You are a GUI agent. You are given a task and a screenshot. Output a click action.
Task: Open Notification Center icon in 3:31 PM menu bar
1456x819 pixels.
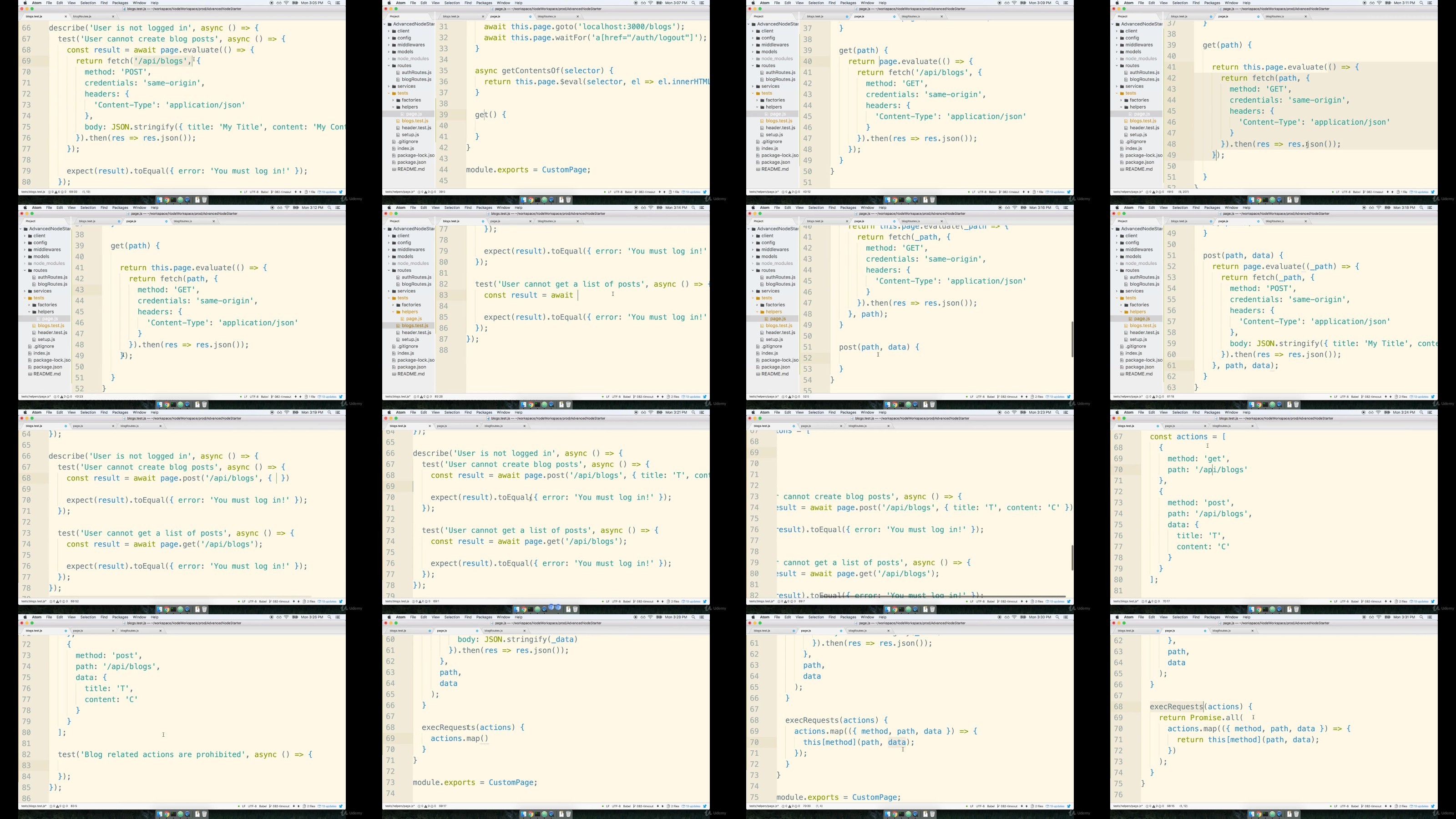(x=1430, y=617)
